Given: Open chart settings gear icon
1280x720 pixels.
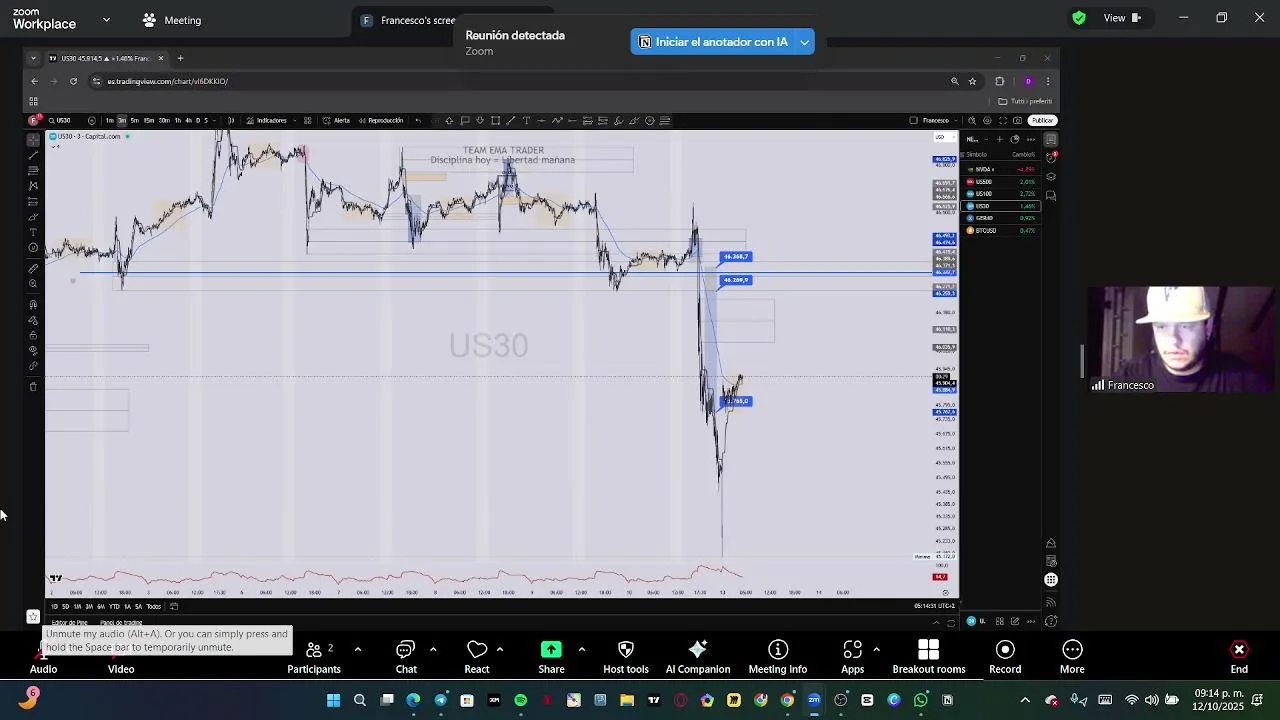Looking at the screenshot, I should (x=987, y=120).
